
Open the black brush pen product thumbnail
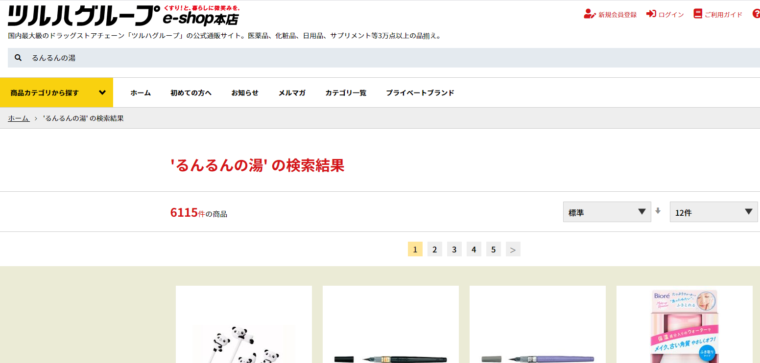click(x=391, y=324)
